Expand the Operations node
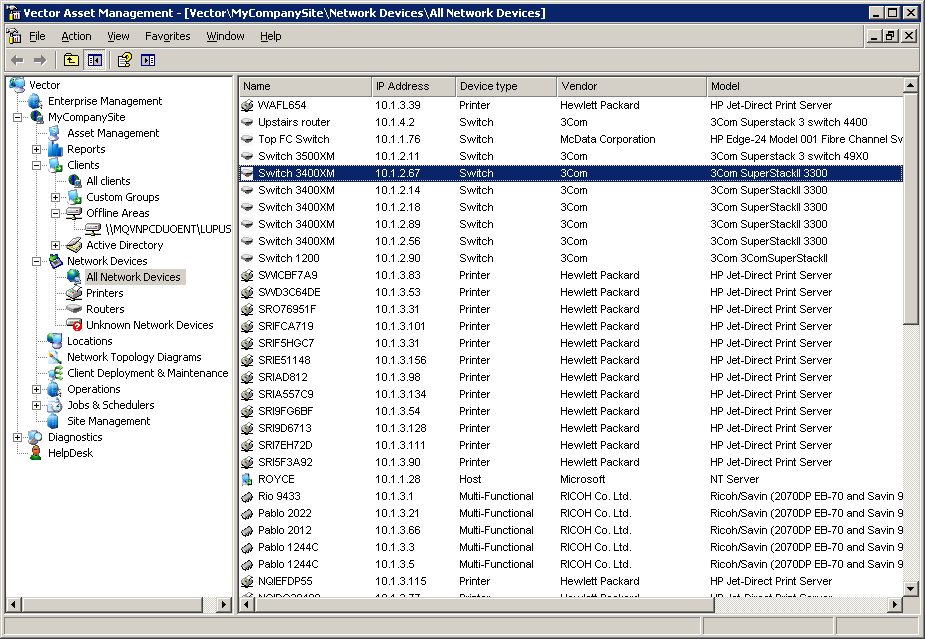This screenshot has width=925, height=639. coord(36,389)
